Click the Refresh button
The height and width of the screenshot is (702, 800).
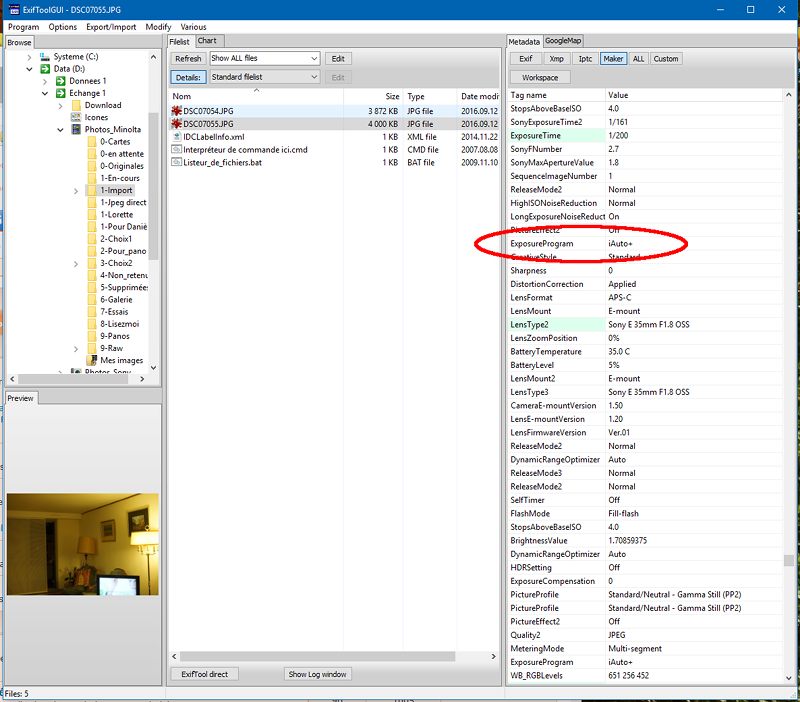[x=188, y=59]
